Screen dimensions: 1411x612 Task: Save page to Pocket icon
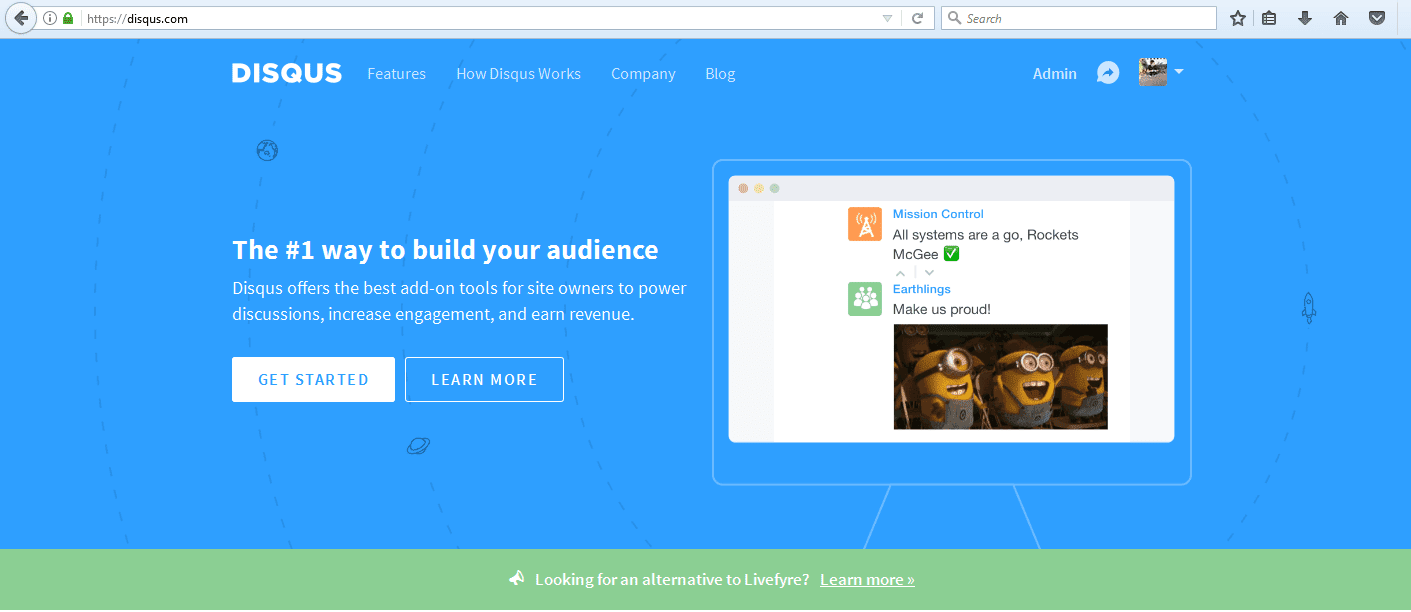pyautogui.click(x=1377, y=18)
